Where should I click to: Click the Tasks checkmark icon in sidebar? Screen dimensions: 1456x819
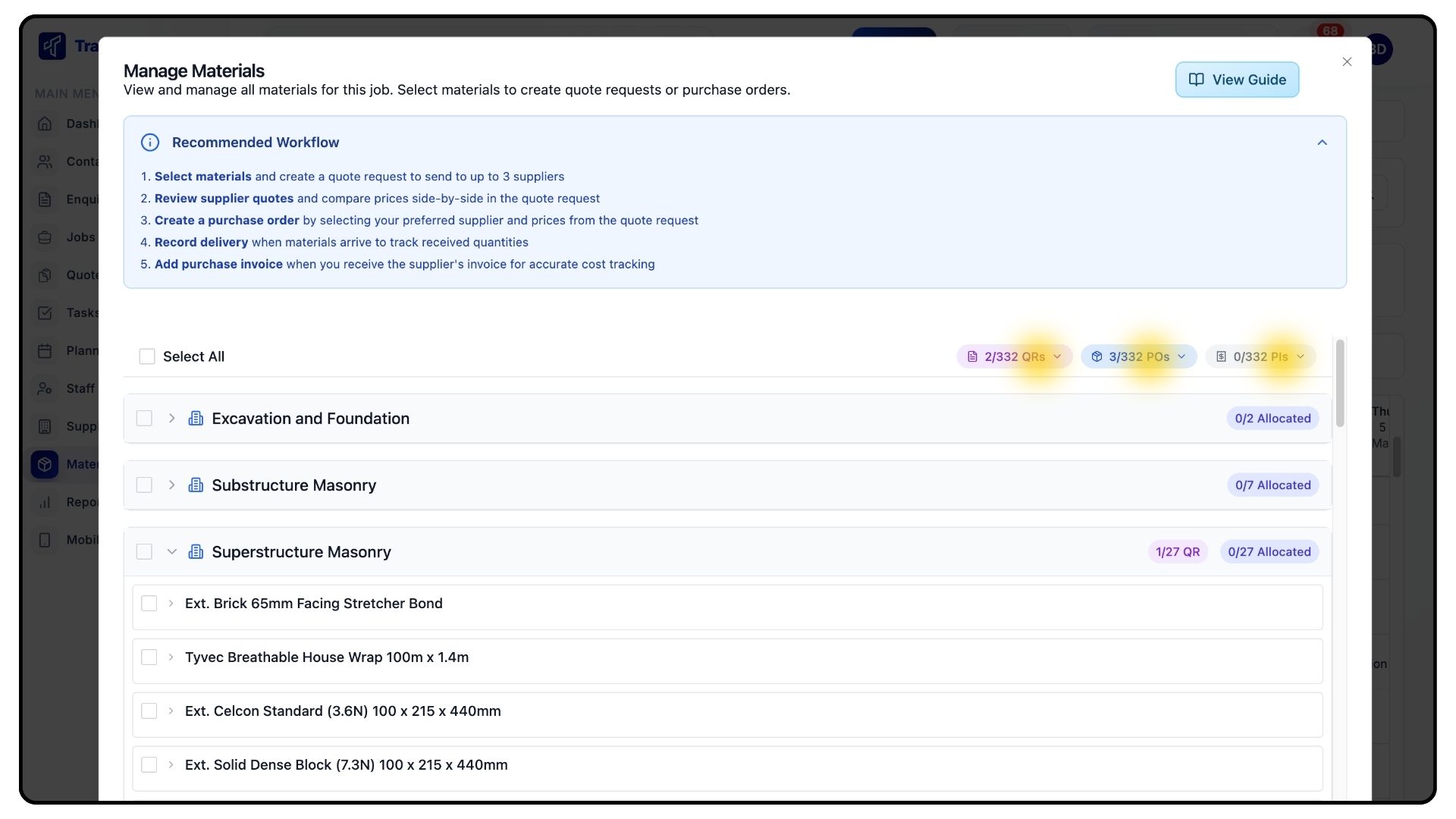[45, 313]
